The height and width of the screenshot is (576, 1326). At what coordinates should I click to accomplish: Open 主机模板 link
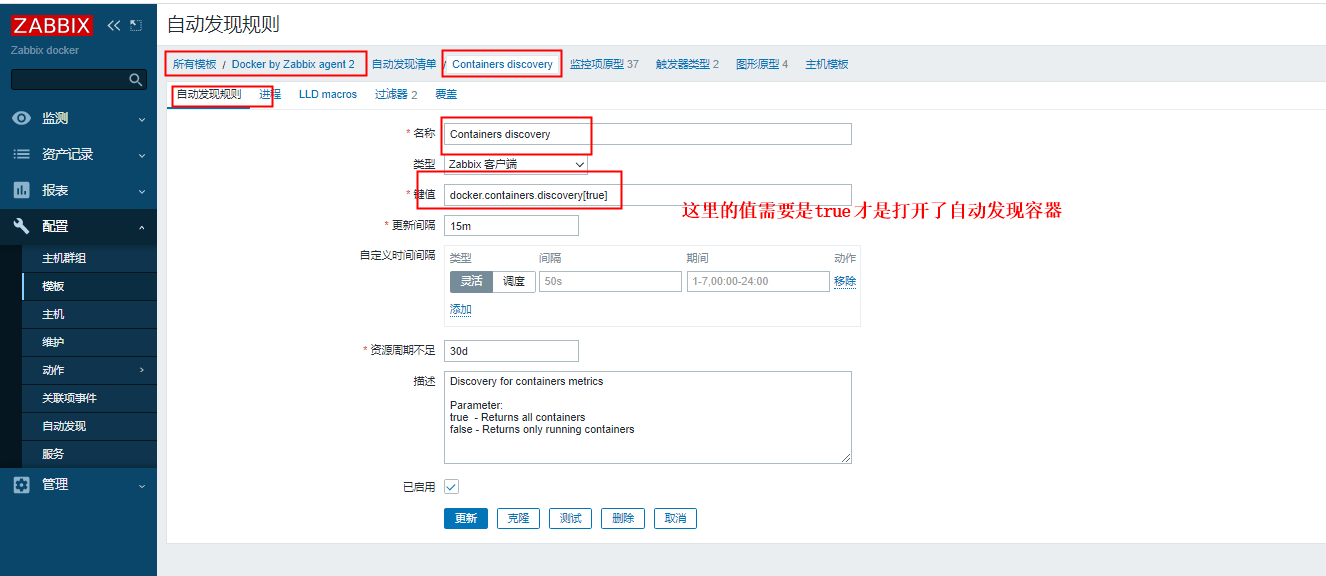pyautogui.click(x=827, y=64)
